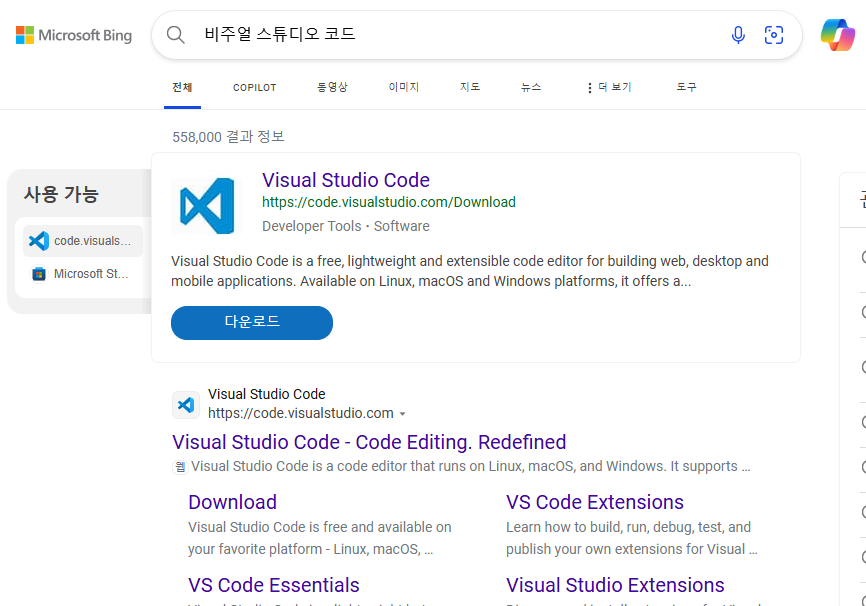The height and width of the screenshot is (606, 866).
Task: Open the Download sitelink
Action: [233, 502]
